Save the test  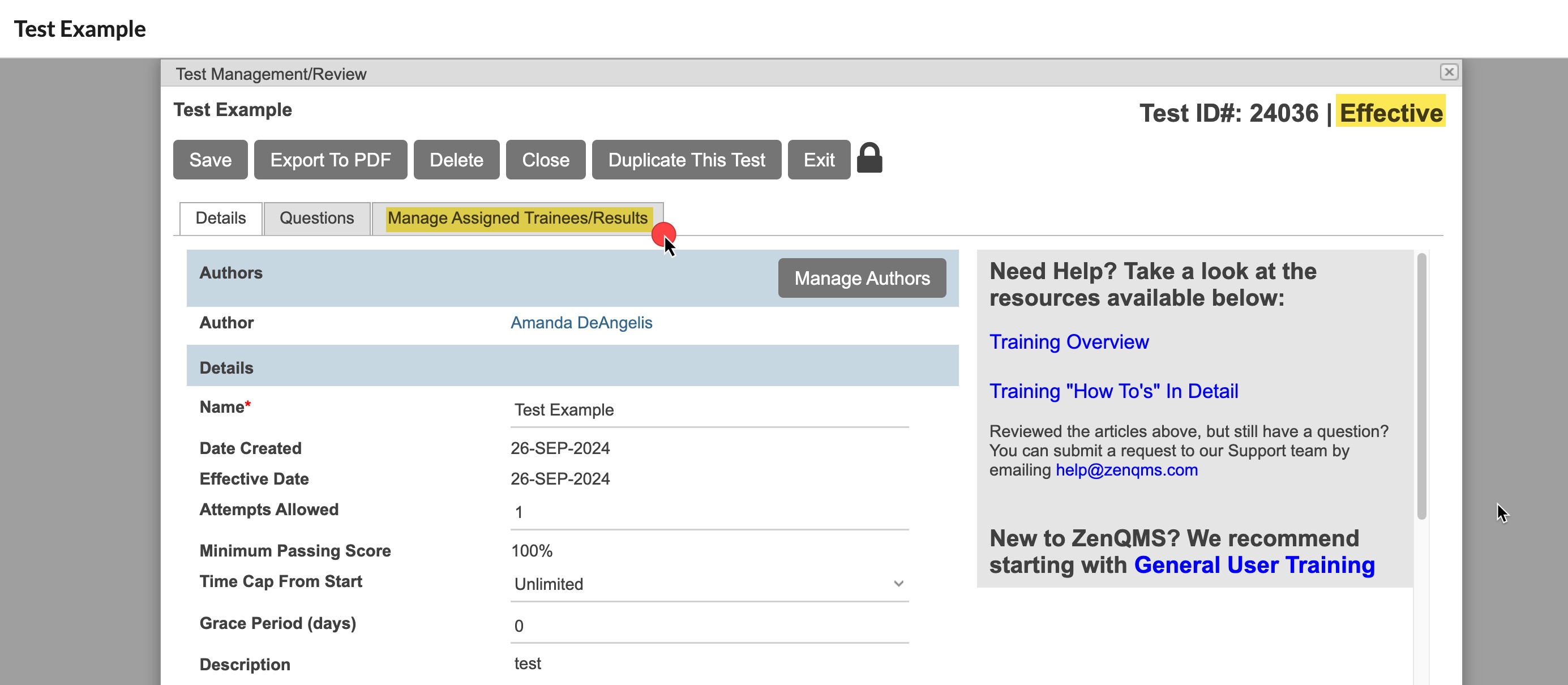210,160
